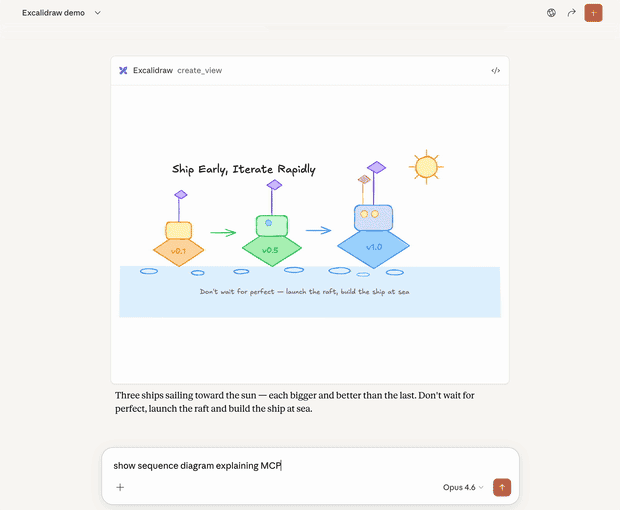Select the orange v0.1 ship hull
Viewport: 620px width, 510px height.
point(178,250)
